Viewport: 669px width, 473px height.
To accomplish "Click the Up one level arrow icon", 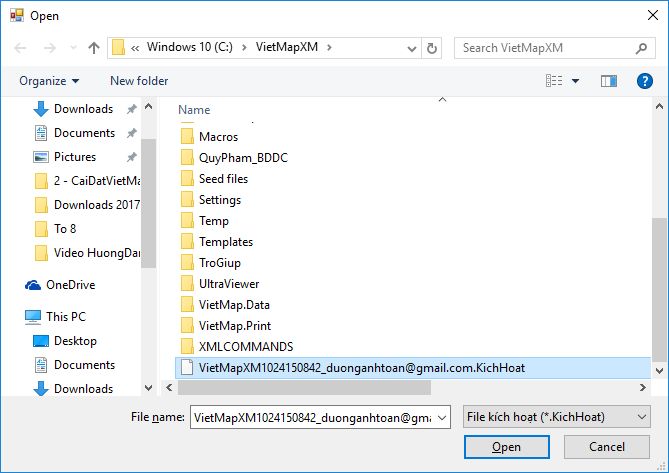I will pos(94,48).
